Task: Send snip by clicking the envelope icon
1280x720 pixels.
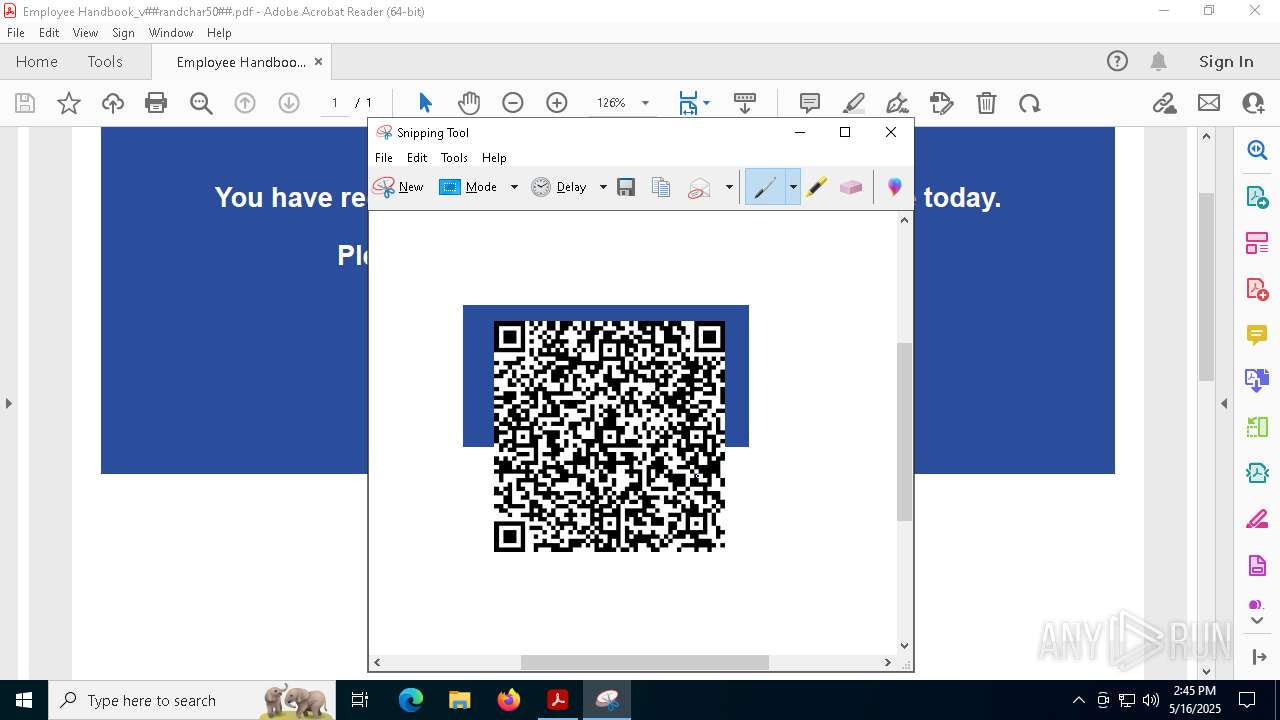Action: tap(700, 187)
